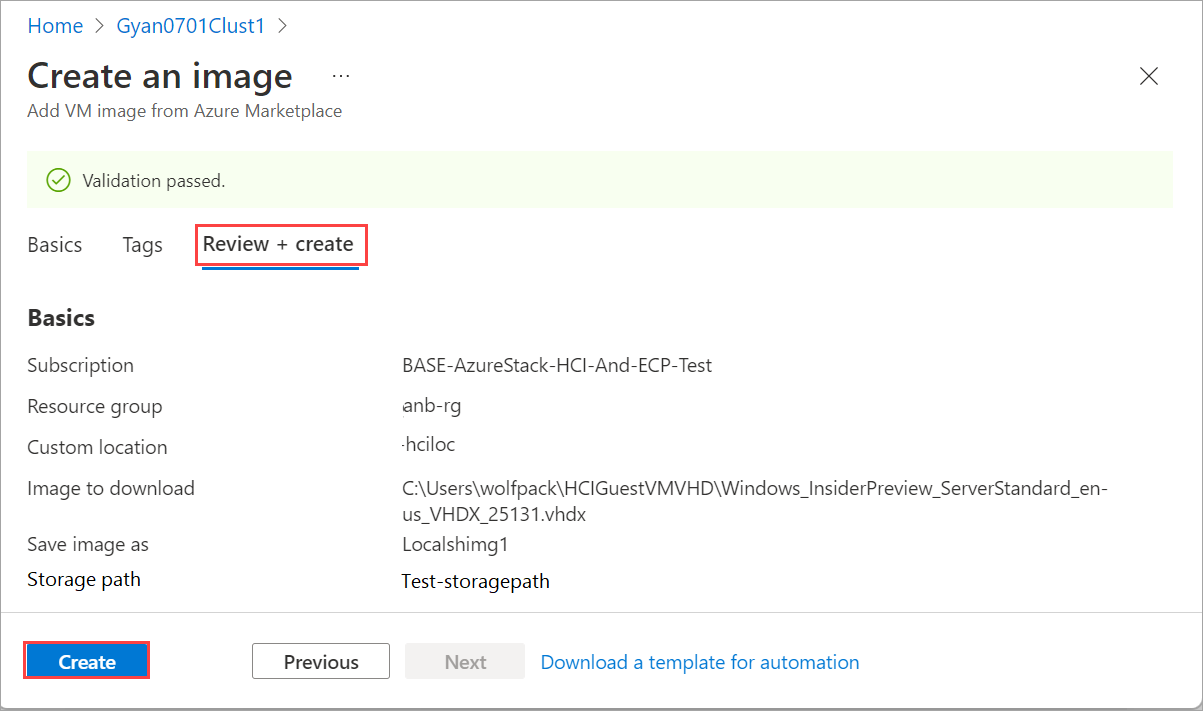Switch to the Basics tab
The image size is (1203, 711).
55,245
